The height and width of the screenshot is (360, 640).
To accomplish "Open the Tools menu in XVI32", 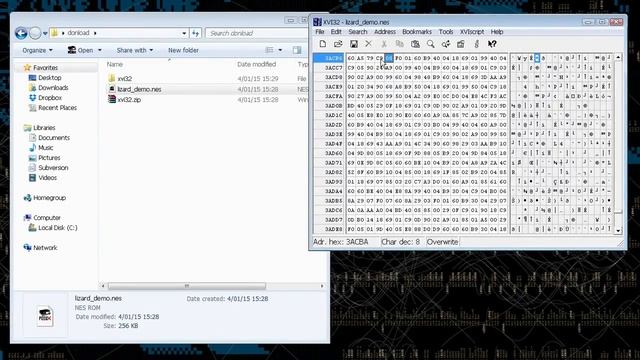I will point(446,31).
